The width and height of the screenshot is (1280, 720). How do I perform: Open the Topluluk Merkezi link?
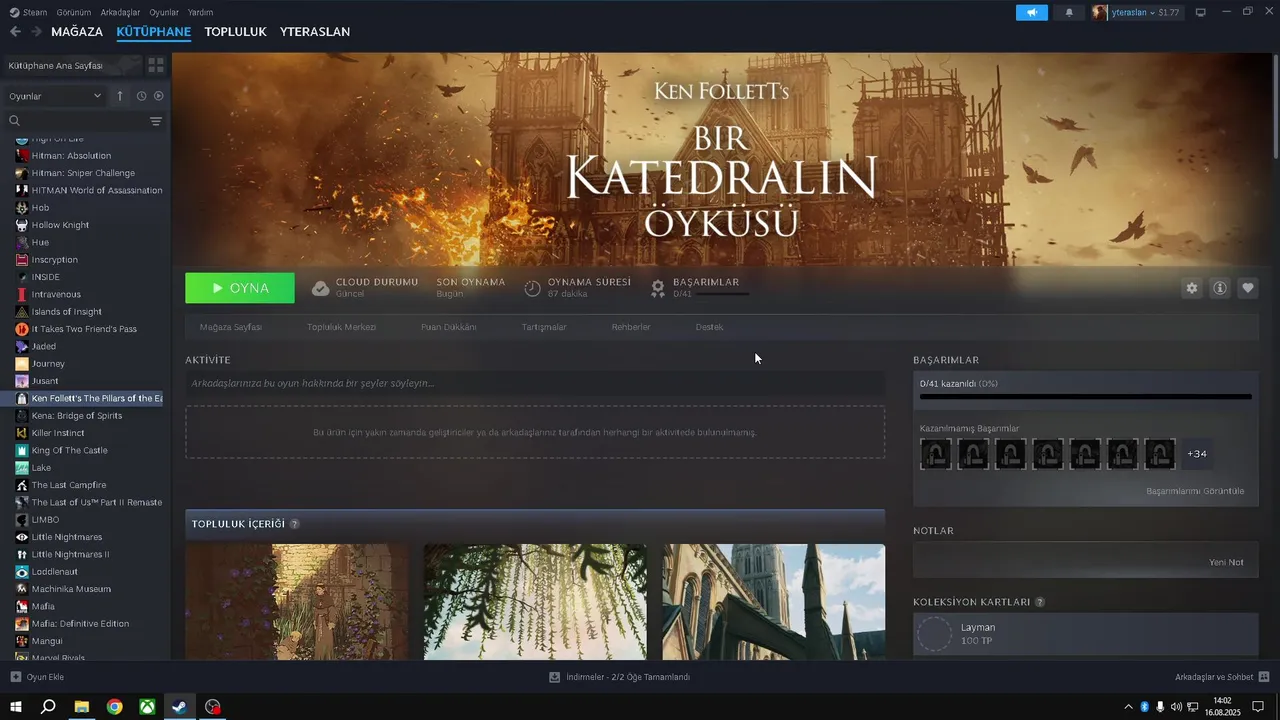pyautogui.click(x=341, y=327)
